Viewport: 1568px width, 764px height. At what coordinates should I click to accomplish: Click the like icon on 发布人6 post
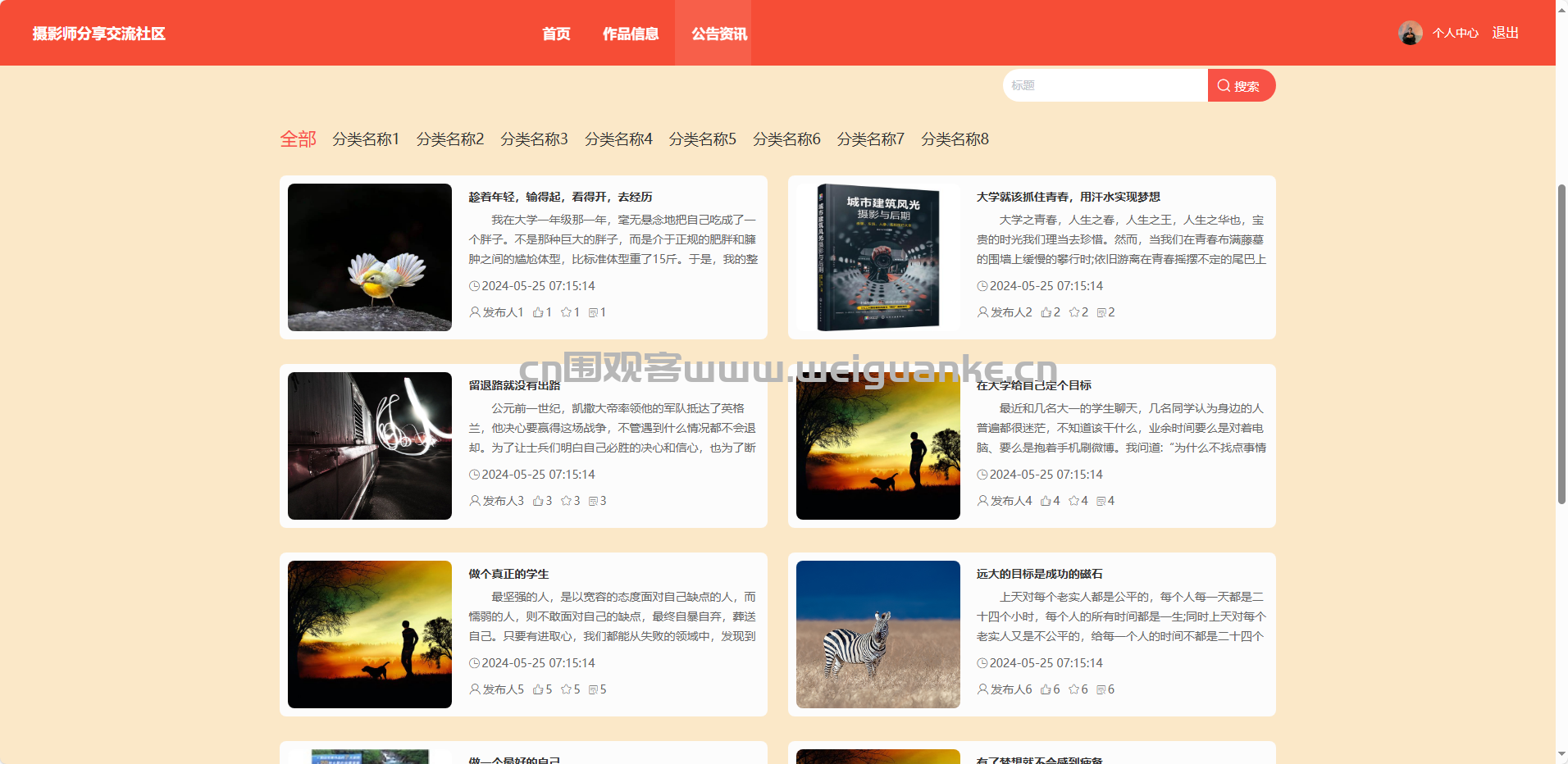pos(1046,689)
